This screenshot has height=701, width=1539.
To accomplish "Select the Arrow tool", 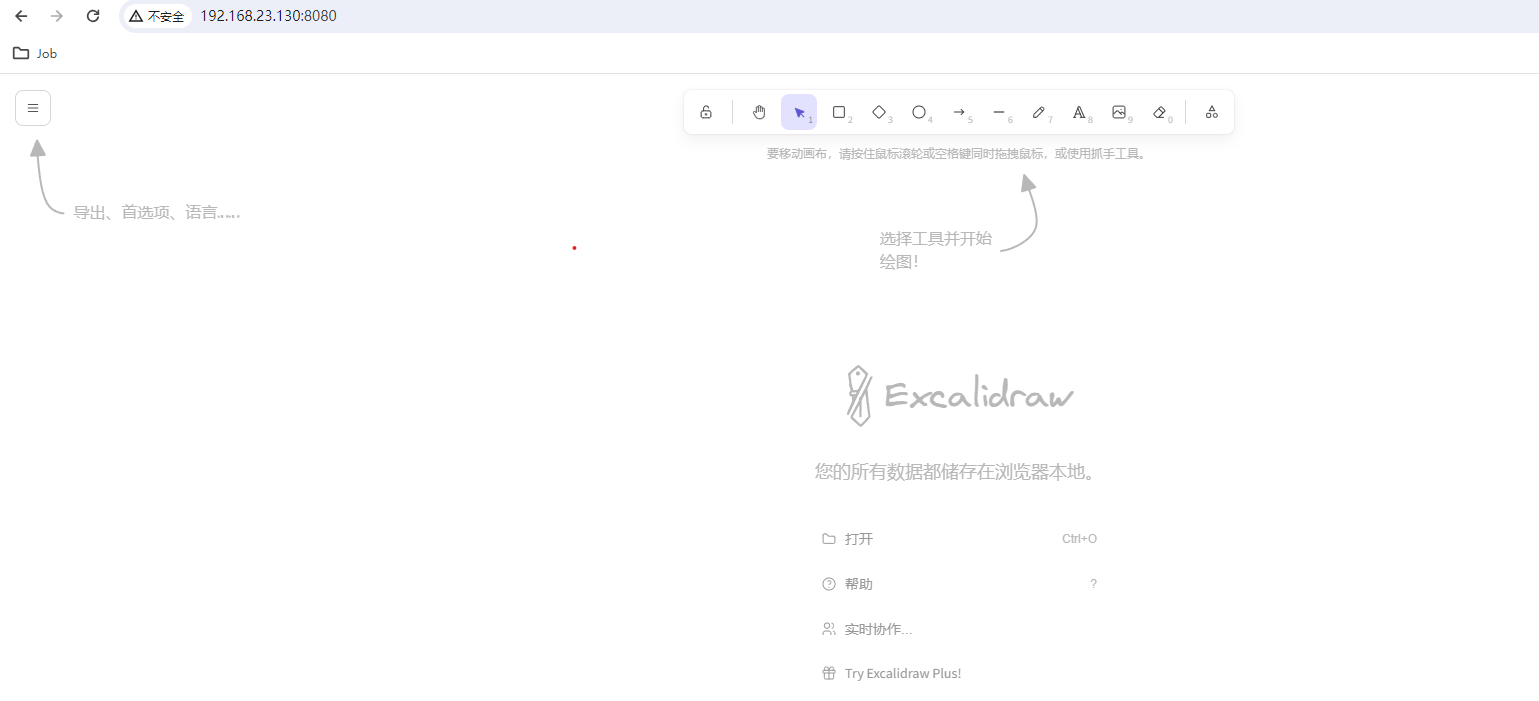I will pyautogui.click(x=959, y=112).
